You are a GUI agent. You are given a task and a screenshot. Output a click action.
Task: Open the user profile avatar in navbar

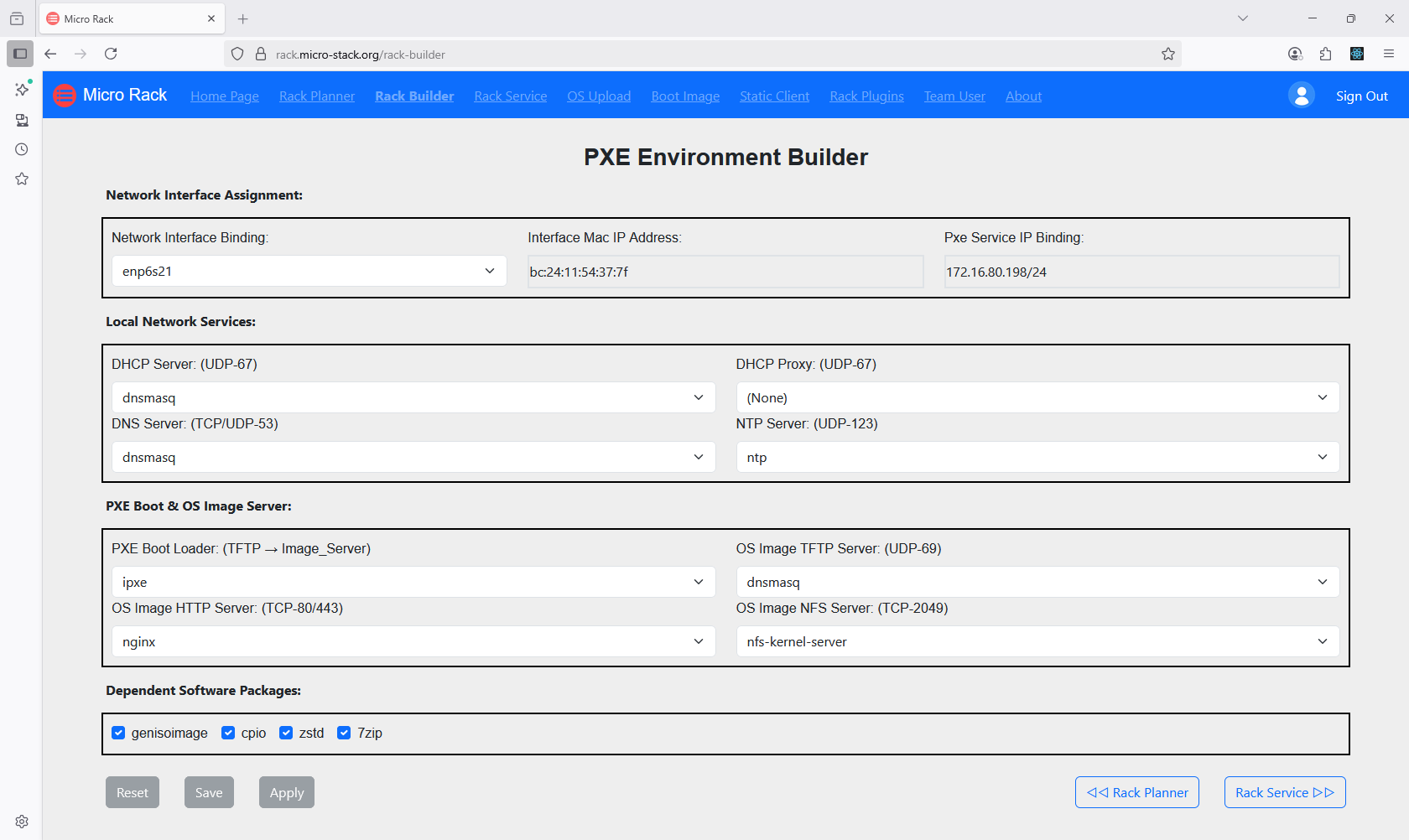(1301, 95)
